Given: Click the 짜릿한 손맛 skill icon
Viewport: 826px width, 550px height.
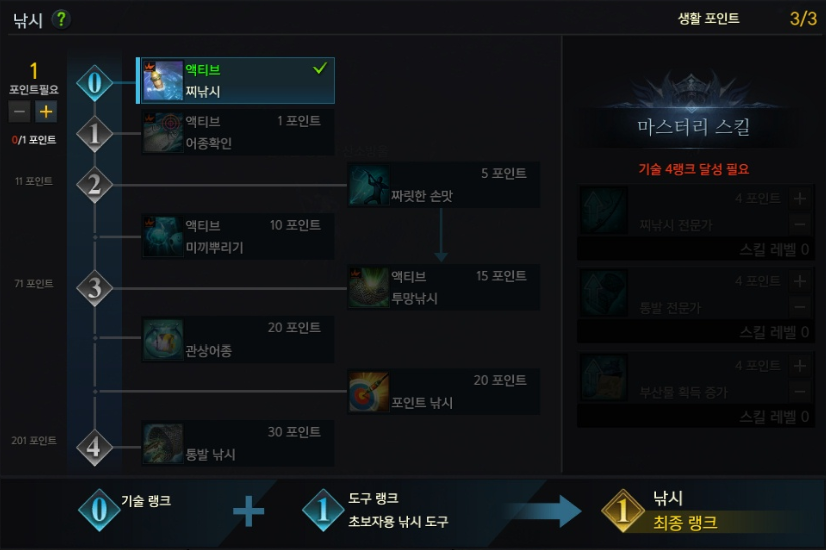Looking at the screenshot, I should (369, 185).
